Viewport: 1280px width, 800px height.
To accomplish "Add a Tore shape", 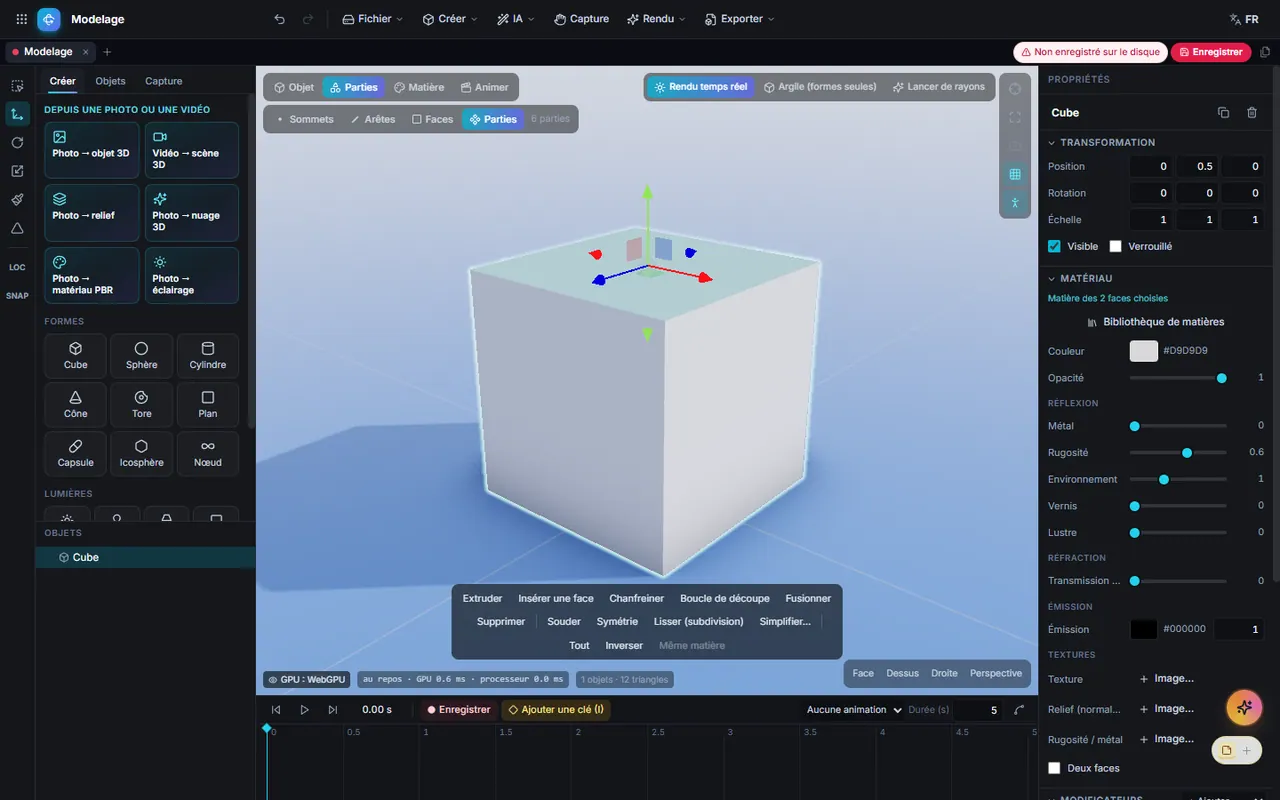I will pyautogui.click(x=142, y=404).
